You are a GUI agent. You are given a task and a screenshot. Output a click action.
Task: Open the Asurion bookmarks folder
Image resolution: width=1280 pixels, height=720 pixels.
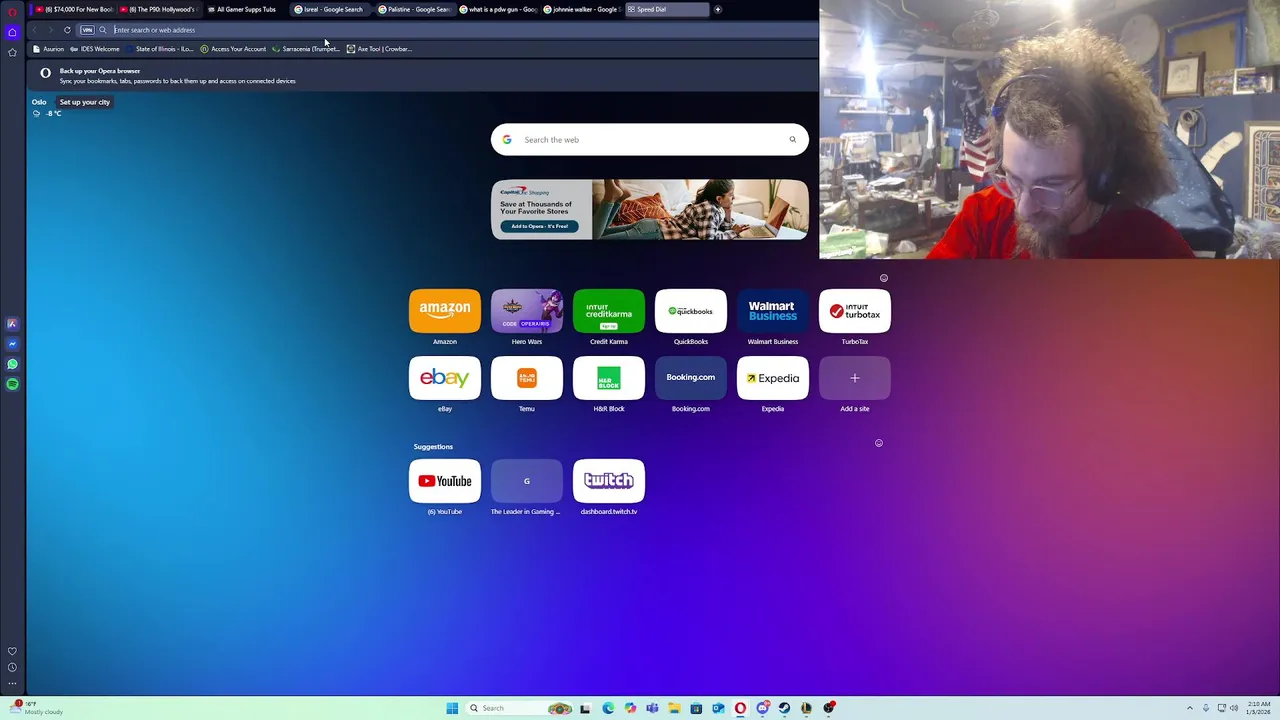point(48,49)
